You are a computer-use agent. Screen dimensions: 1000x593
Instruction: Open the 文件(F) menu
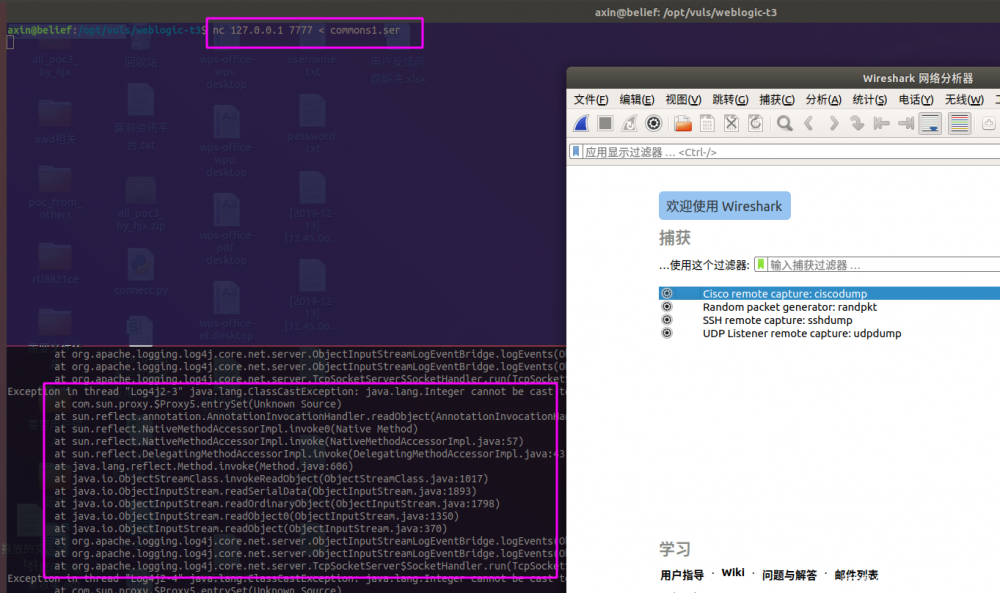click(591, 99)
